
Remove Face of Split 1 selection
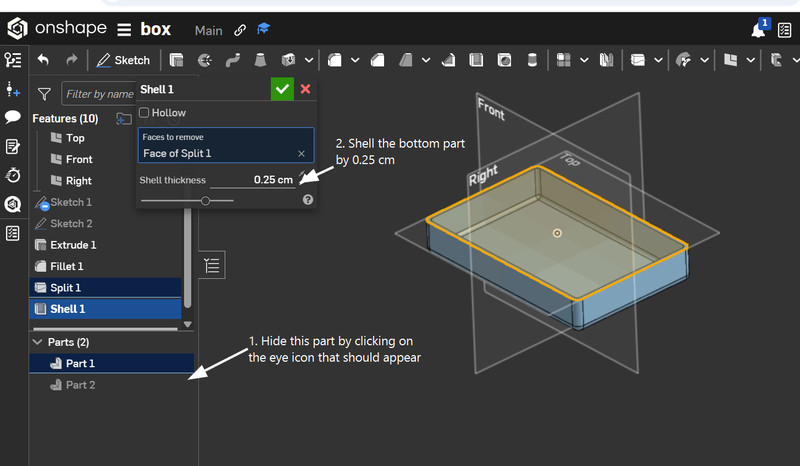click(x=302, y=154)
